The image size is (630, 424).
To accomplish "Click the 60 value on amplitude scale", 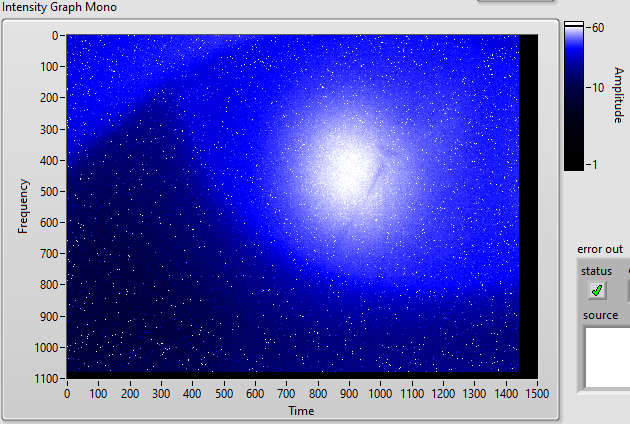I will (598, 28).
